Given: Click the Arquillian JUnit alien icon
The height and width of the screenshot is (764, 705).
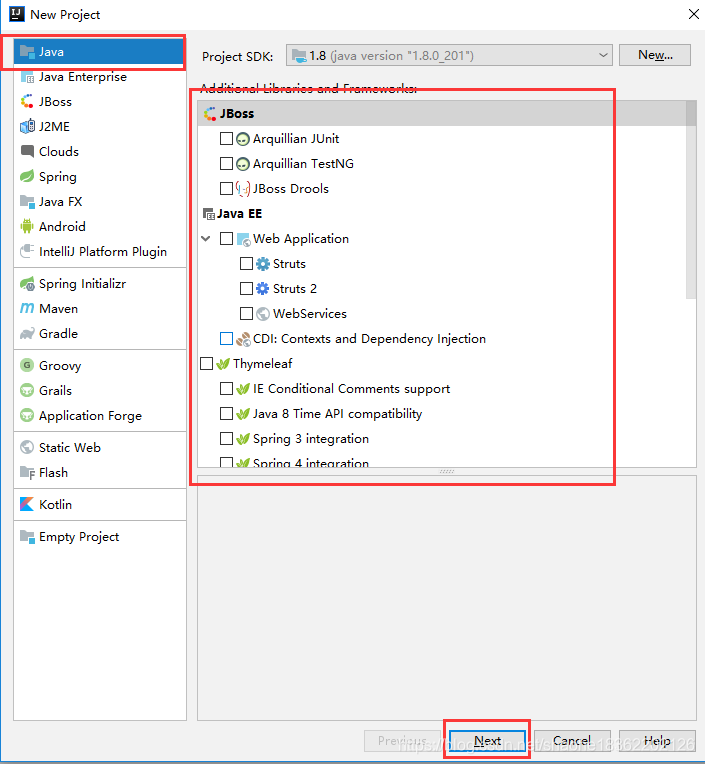Looking at the screenshot, I should coord(243,139).
